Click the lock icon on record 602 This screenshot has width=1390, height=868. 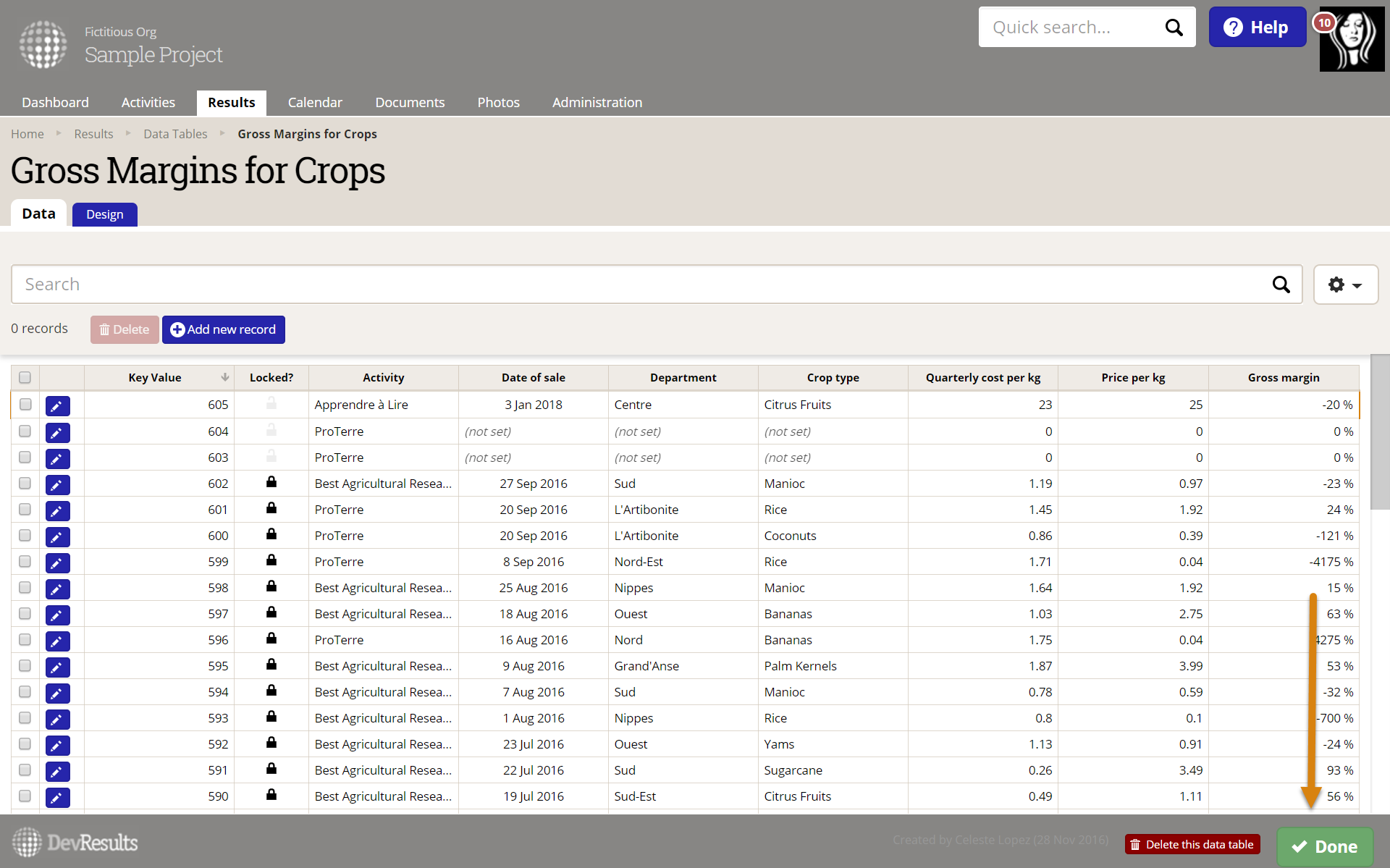[271, 482]
